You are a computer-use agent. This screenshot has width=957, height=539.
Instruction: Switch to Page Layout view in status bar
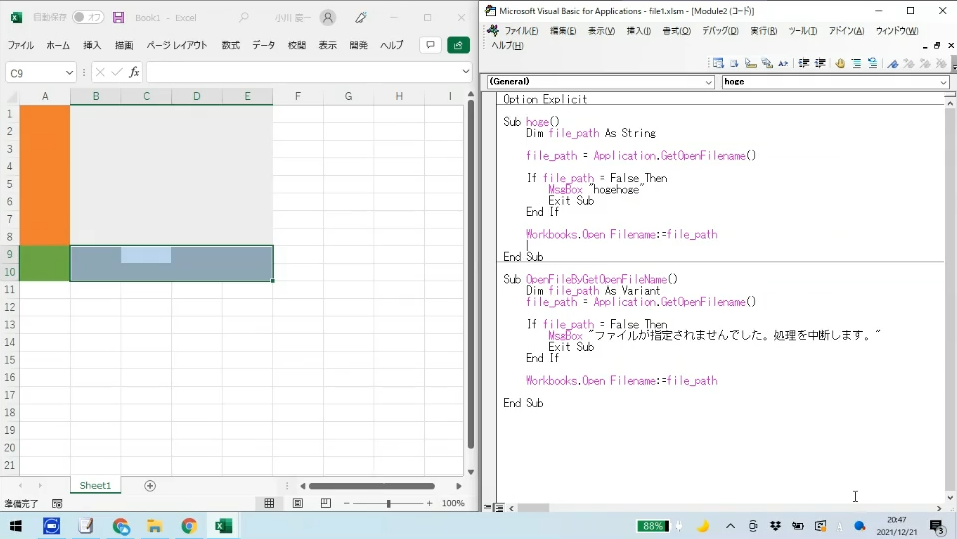(x=298, y=503)
